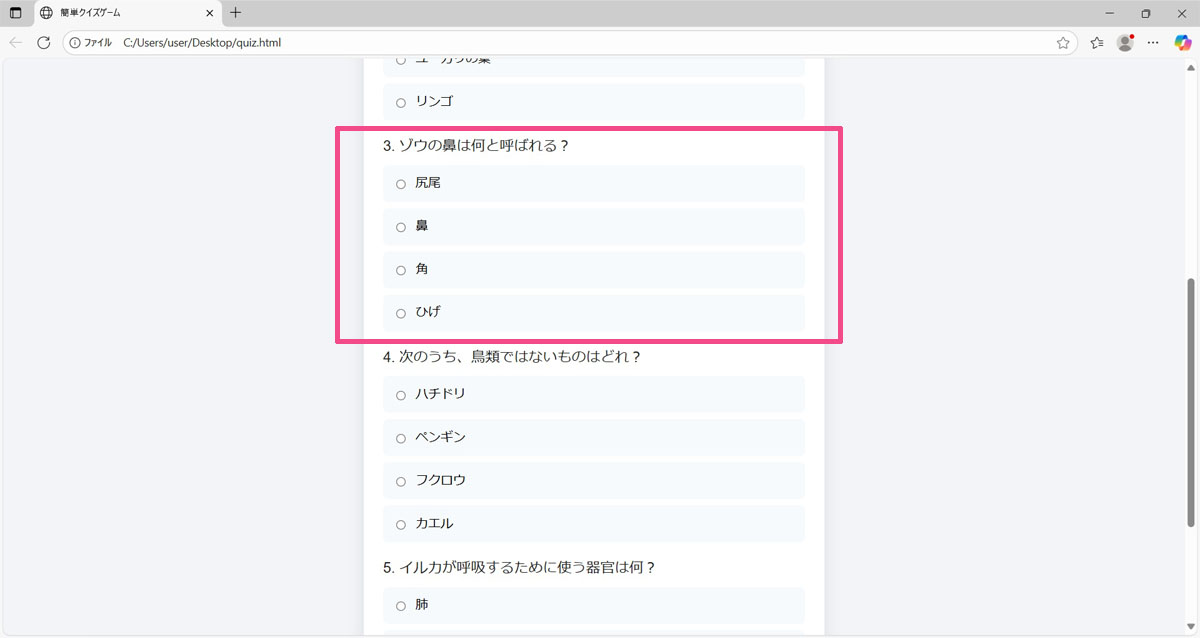The height and width of the screenshot is (638, 1200).
Task: Select the 尻尾 radio option
Action: [401, 184]
